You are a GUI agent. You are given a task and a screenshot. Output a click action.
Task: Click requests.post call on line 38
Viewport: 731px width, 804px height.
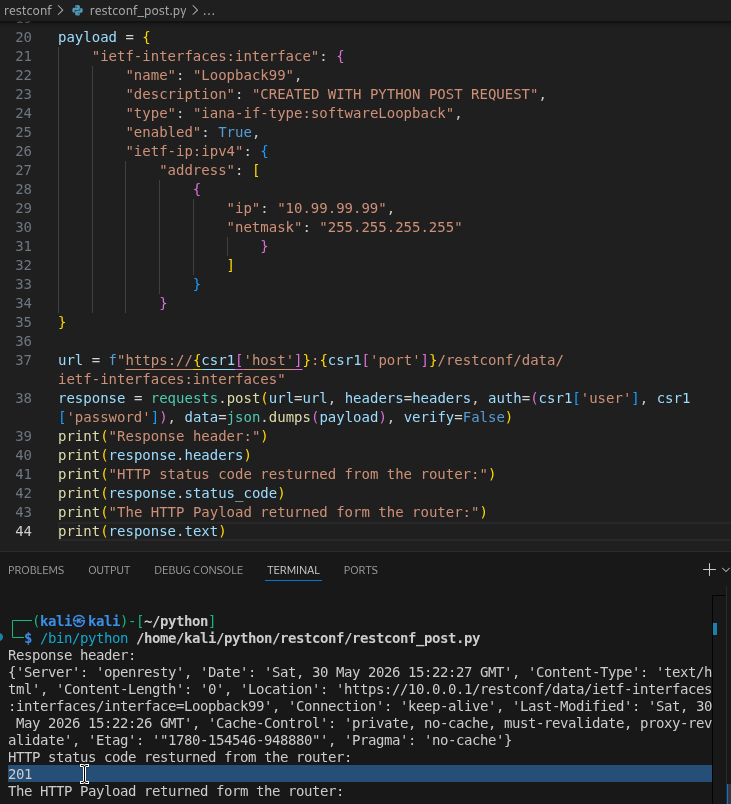pyautogui.click(x=206, y=398)
